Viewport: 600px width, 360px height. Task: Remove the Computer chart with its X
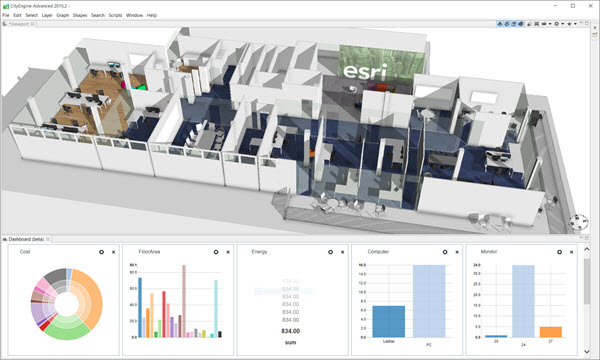coord(457,252)
